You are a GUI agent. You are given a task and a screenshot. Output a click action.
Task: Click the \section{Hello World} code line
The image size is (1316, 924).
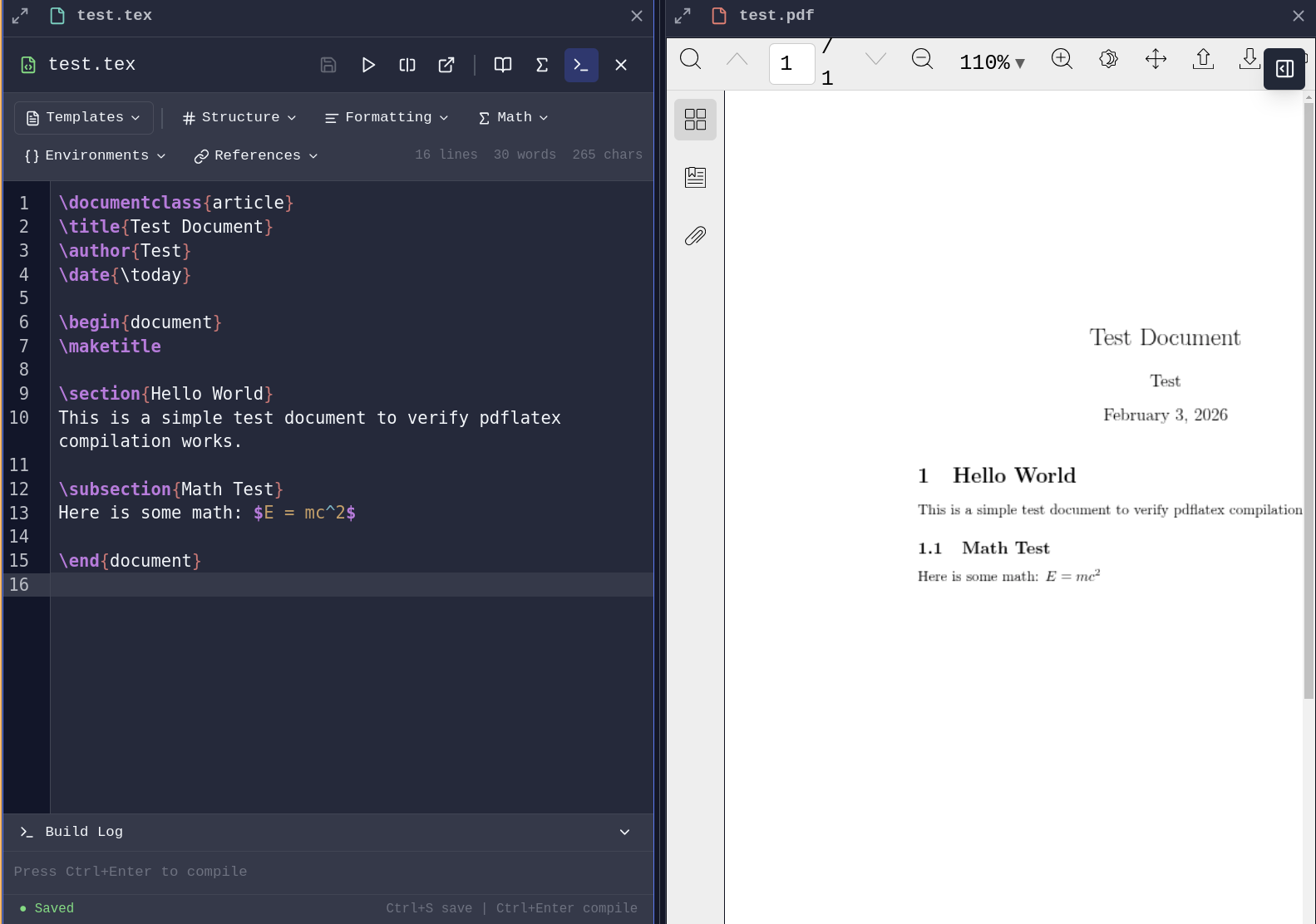coord(165,394)
